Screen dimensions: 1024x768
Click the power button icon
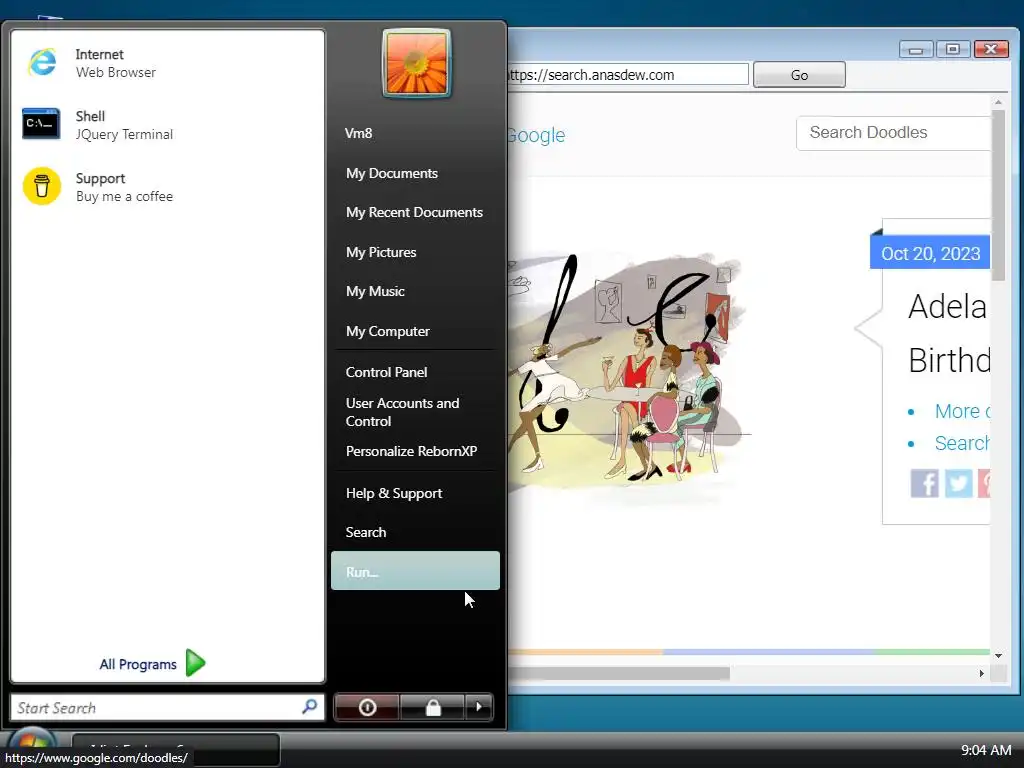tap(367, 707)
